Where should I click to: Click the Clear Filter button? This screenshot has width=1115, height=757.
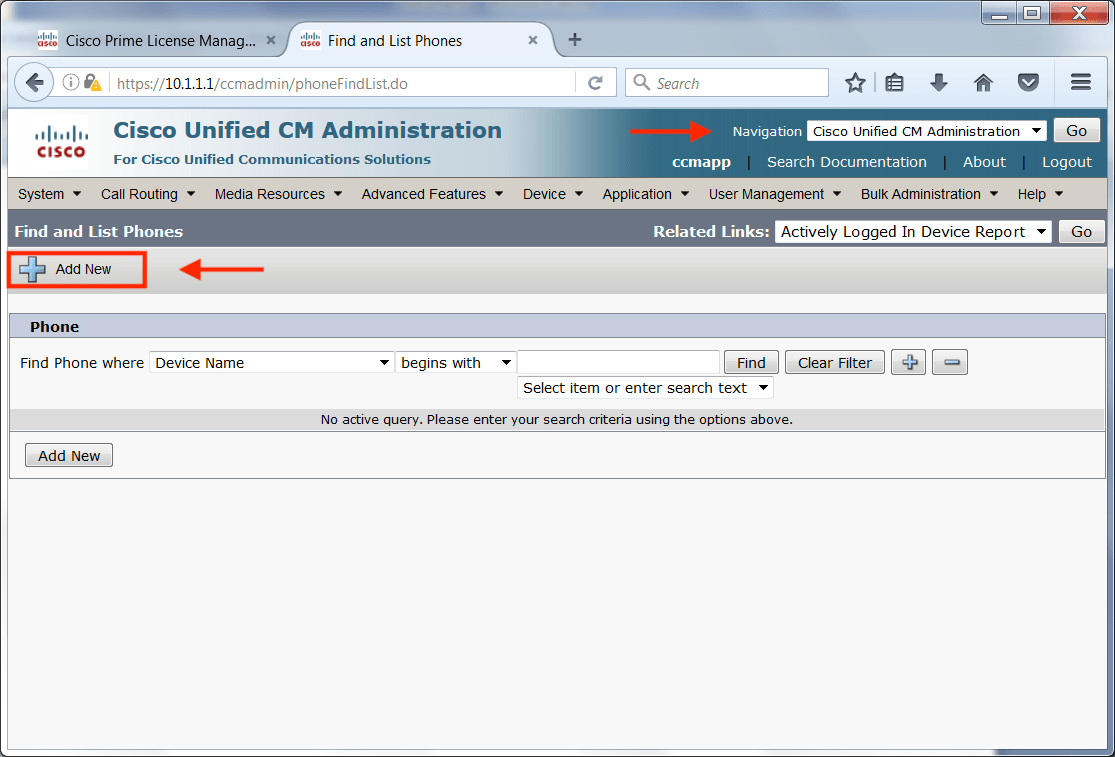(834, 363)
